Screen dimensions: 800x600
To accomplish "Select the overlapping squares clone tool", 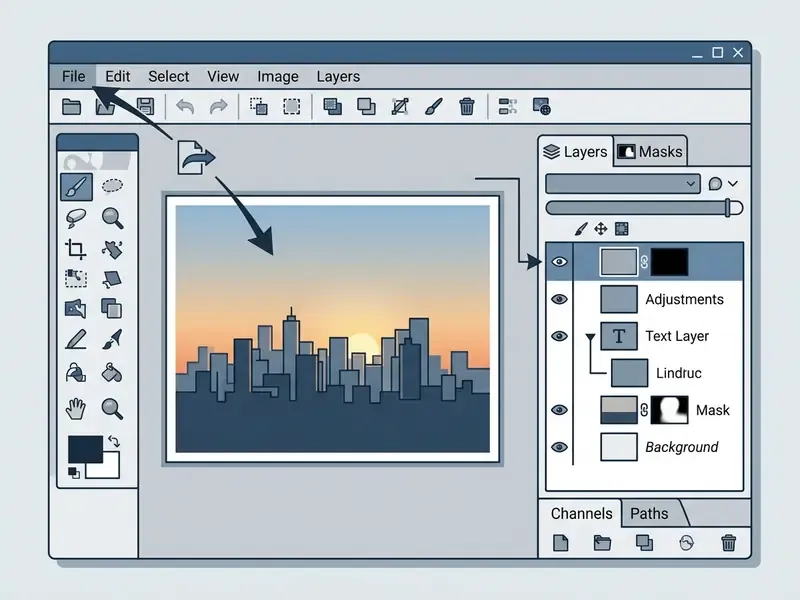I will pyautogui.click(x=111, y=308).
